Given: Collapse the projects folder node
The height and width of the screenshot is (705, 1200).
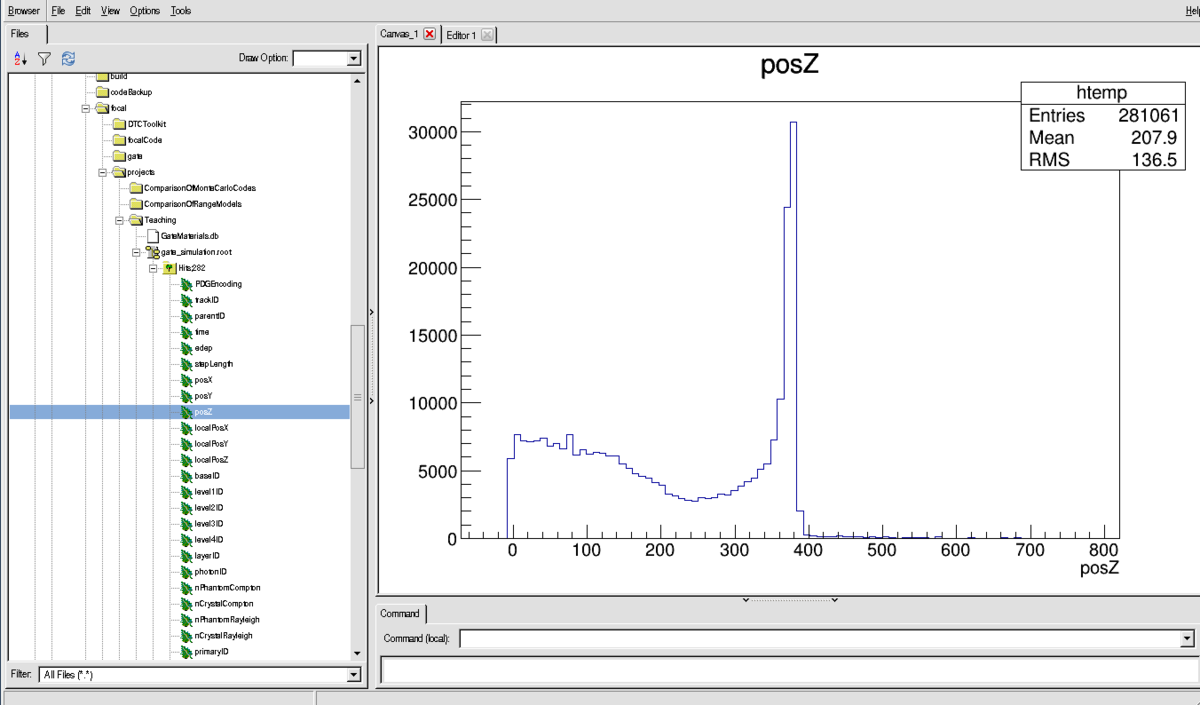Looking at the screenshot, I should [103, 172].
